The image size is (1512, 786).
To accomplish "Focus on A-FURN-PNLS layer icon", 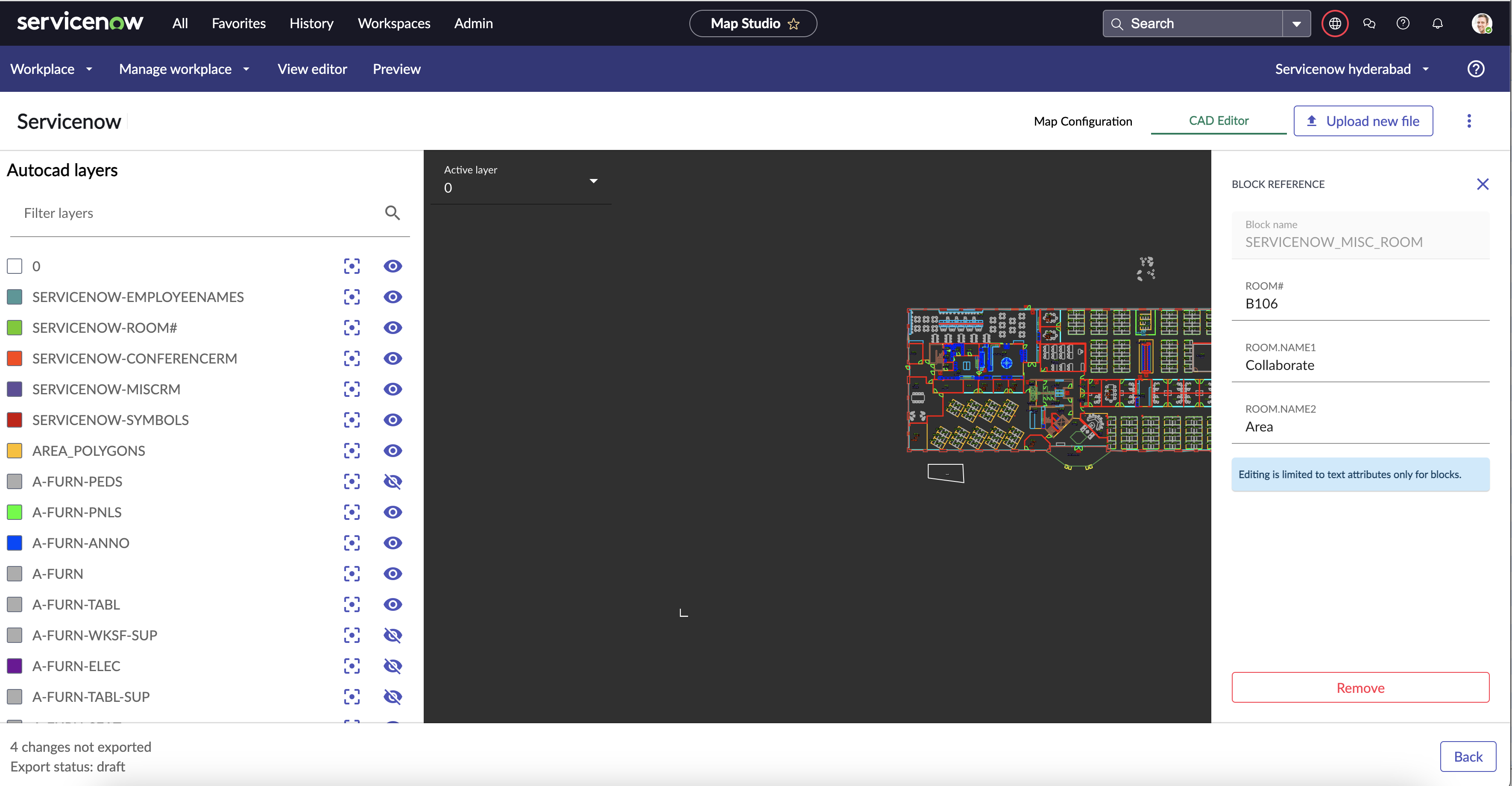I will (352, 512).
